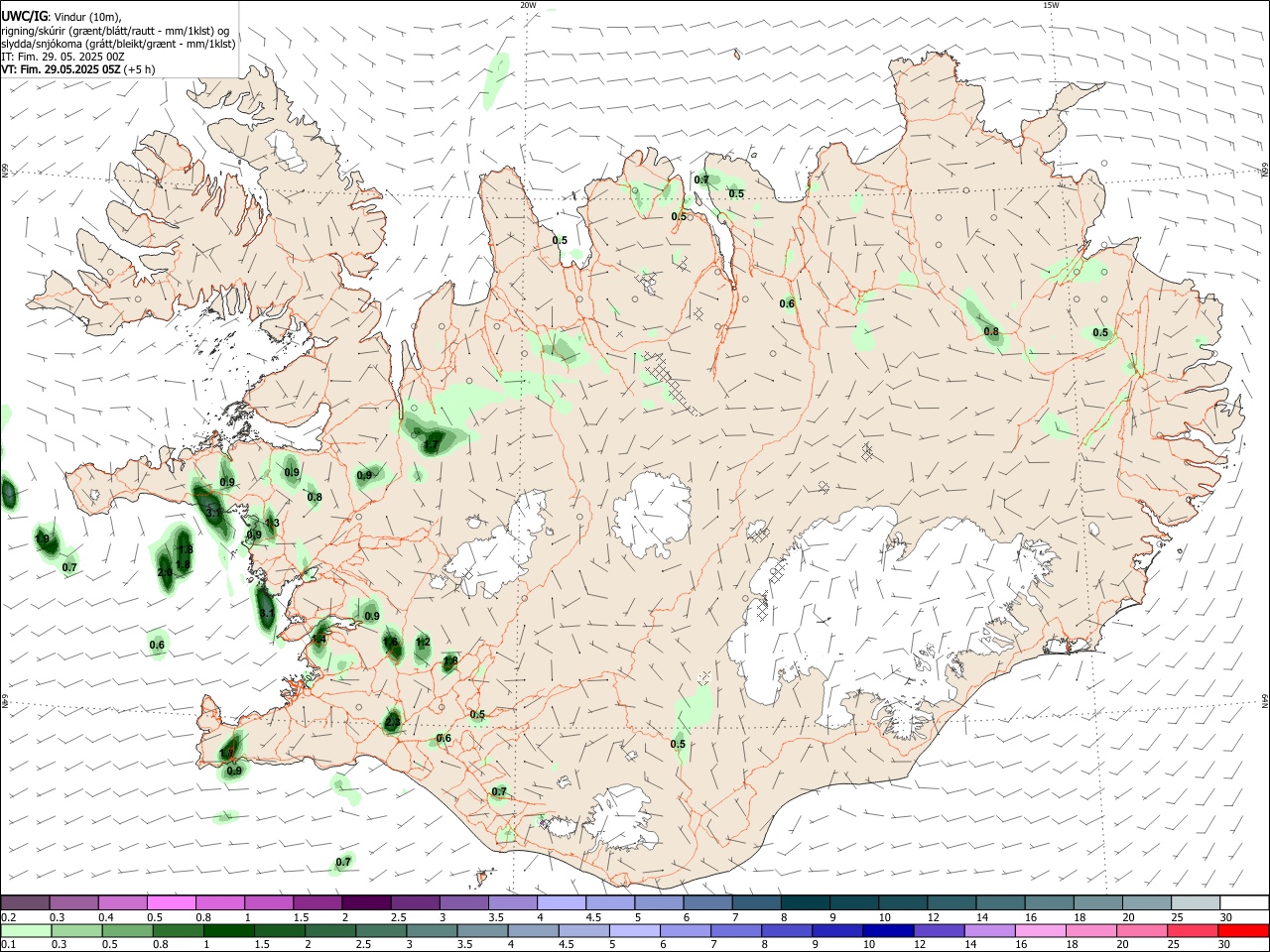Viewport: 1270px width, 952px height.
Task: Click the '0.2' label in the upper legend
Action: pyautogui.click(x=9, y=917)
